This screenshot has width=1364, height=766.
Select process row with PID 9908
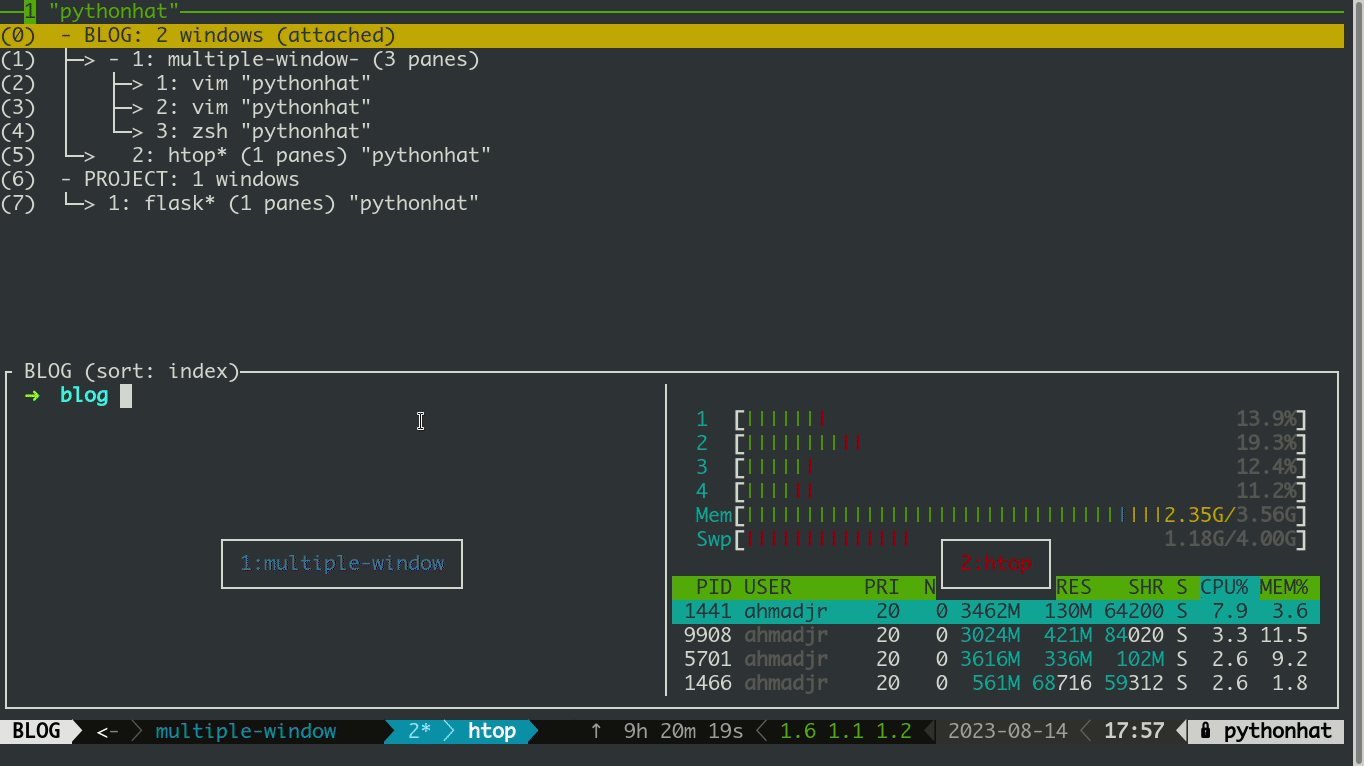[995, 635]
